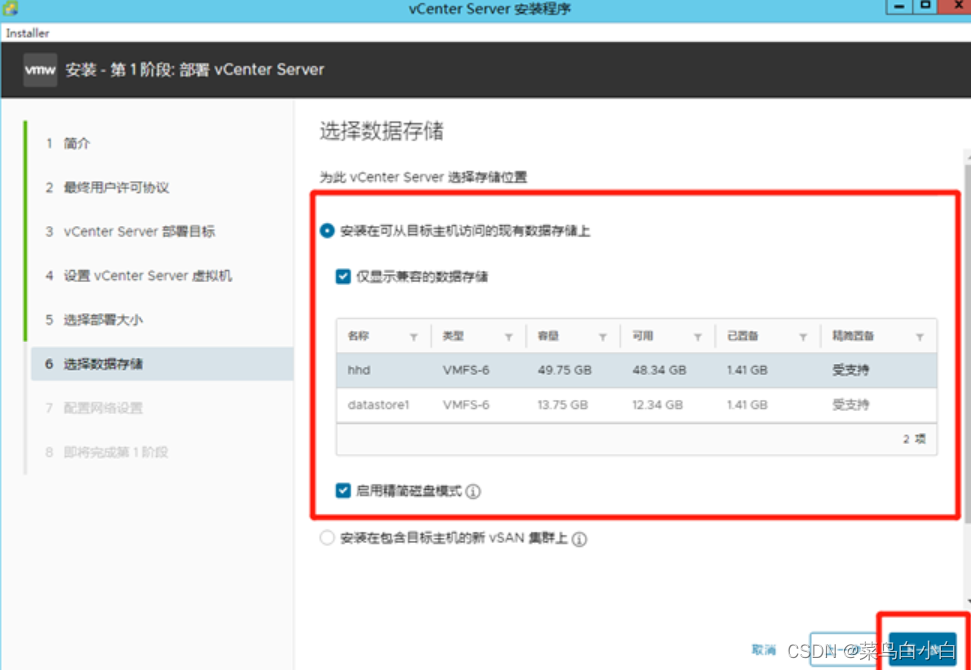
Task: Click VMFS-6 type in hhd row
Action: point(466,370)
